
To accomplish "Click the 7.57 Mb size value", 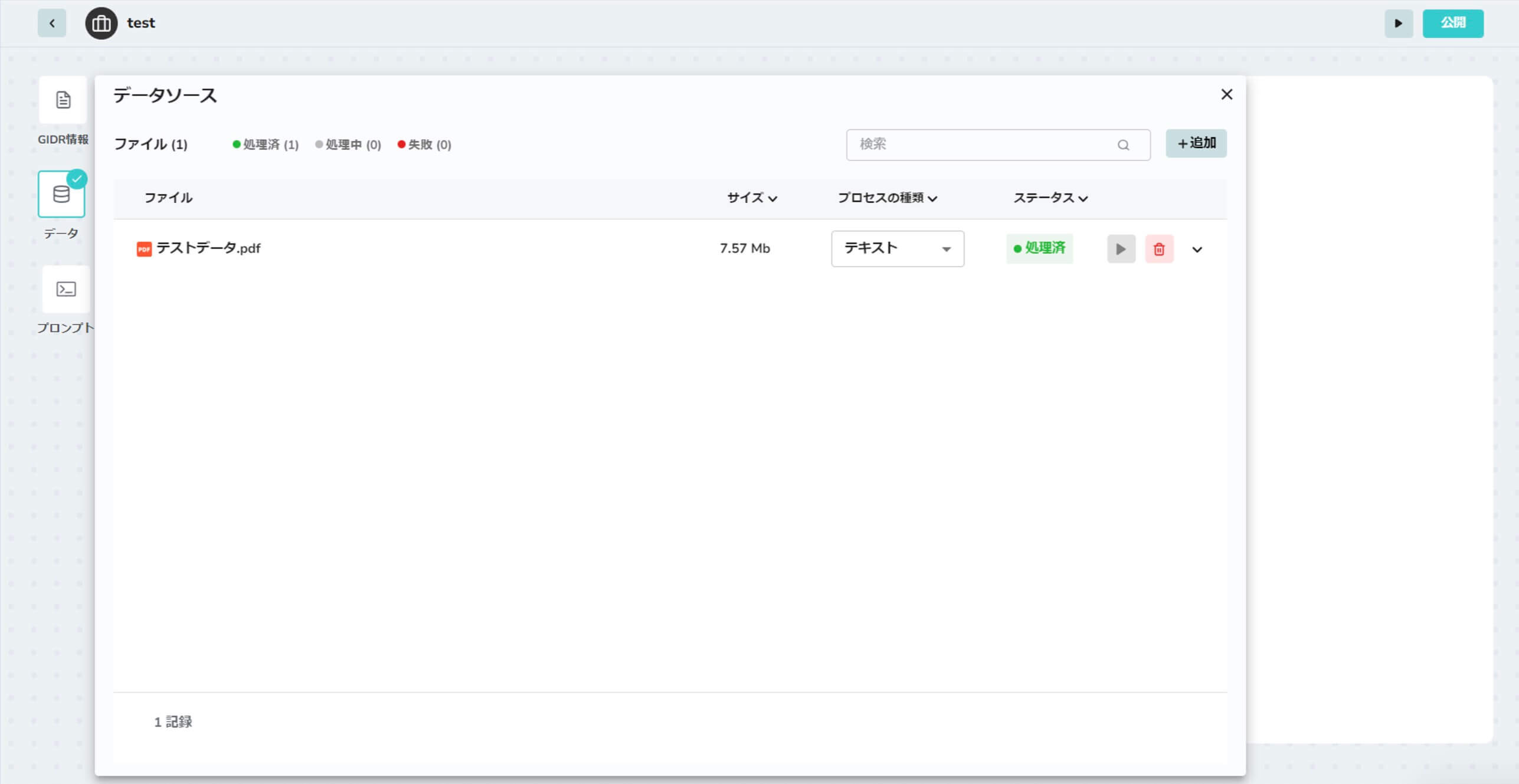I will click(745, 248).
